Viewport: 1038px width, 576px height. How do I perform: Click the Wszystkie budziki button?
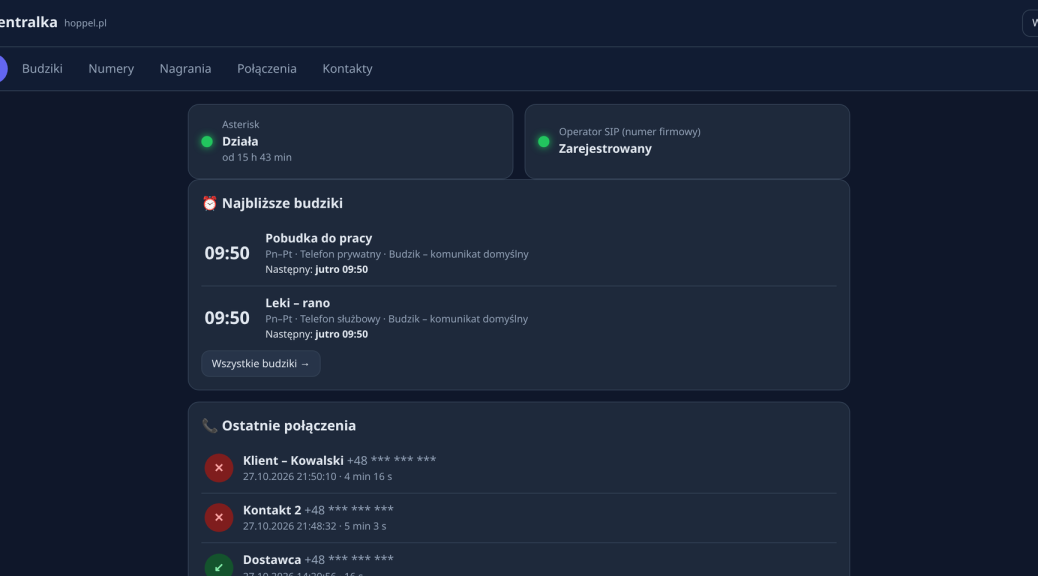pyautogui.click(x=261, y=363)
